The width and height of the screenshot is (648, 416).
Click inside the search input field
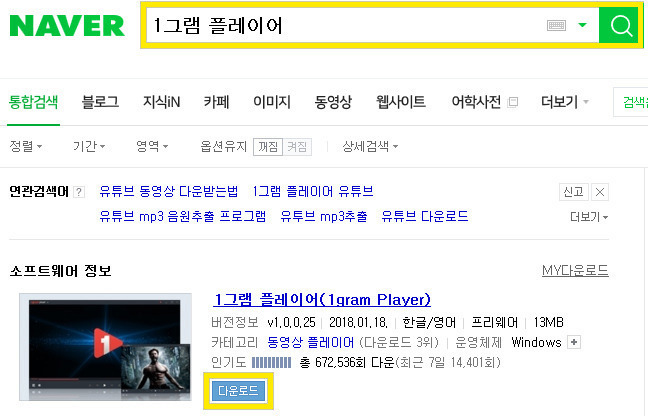(345, 25)
